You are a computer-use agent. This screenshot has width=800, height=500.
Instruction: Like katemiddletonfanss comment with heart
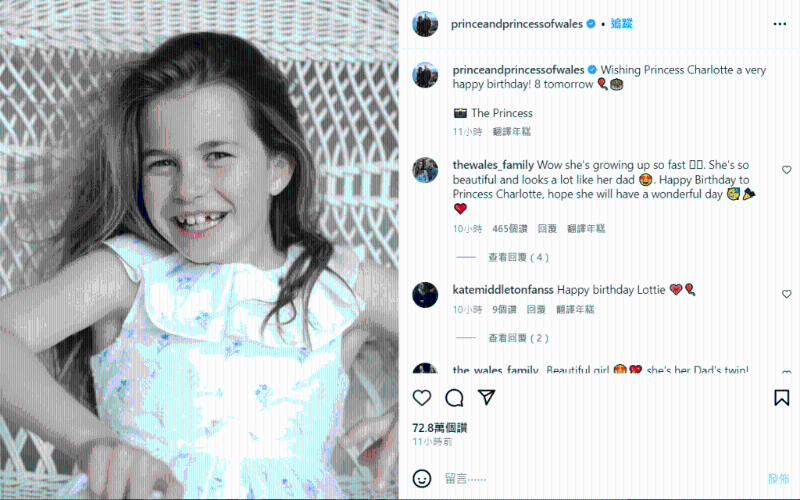tap(786, 294)
